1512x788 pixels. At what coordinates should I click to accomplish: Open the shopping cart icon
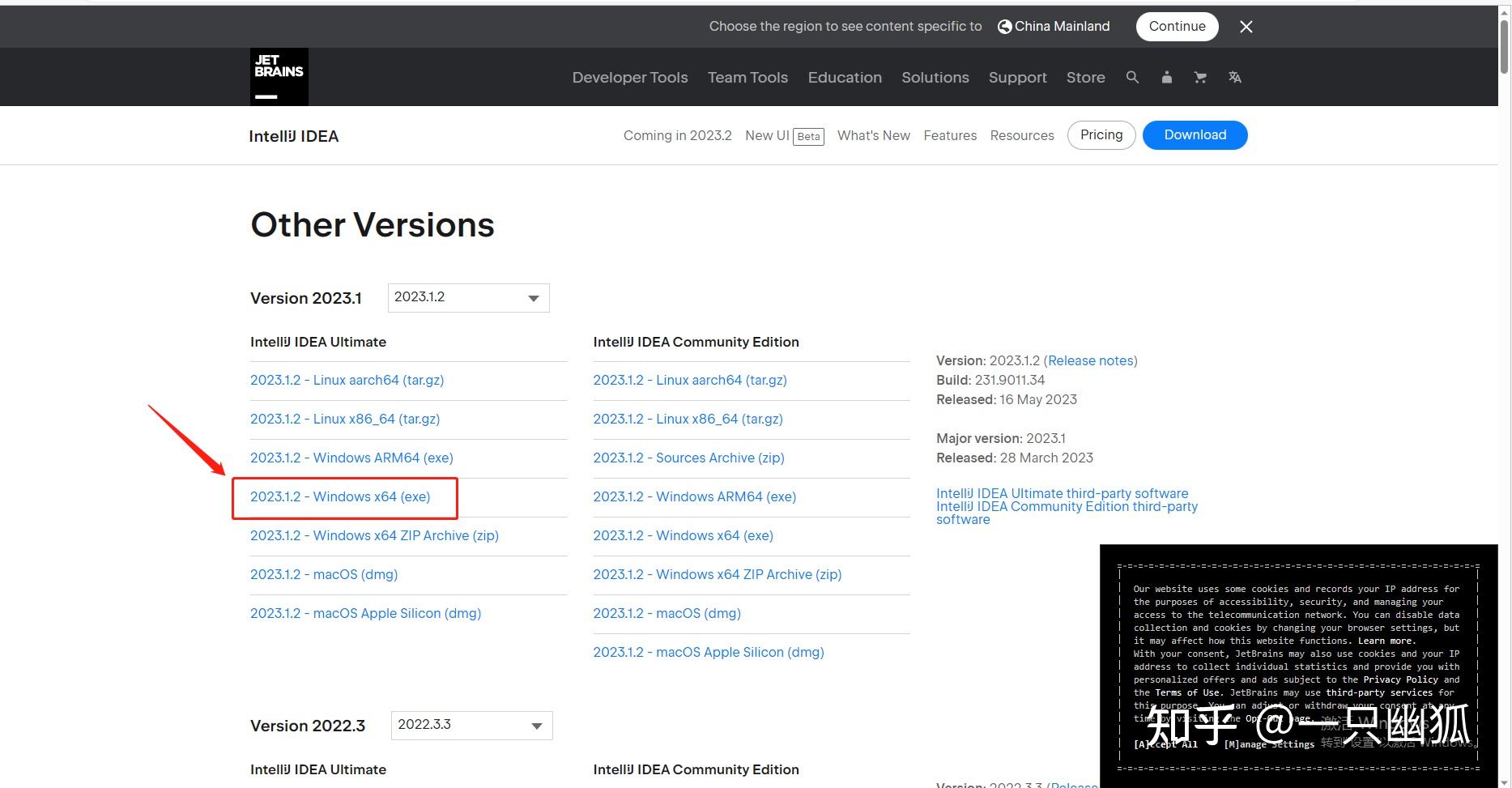click(x=1200, y=77)
